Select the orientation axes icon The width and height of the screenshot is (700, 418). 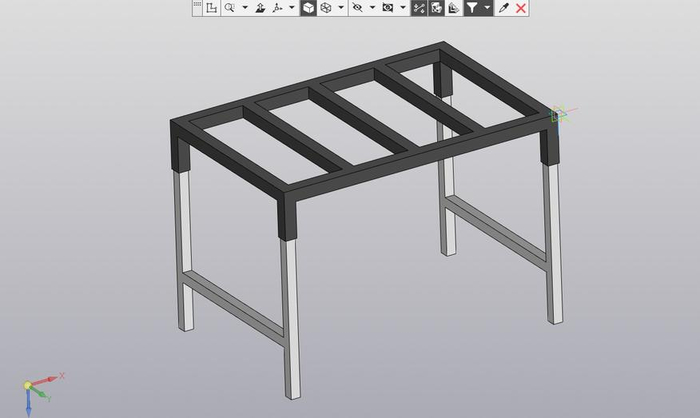278,8
